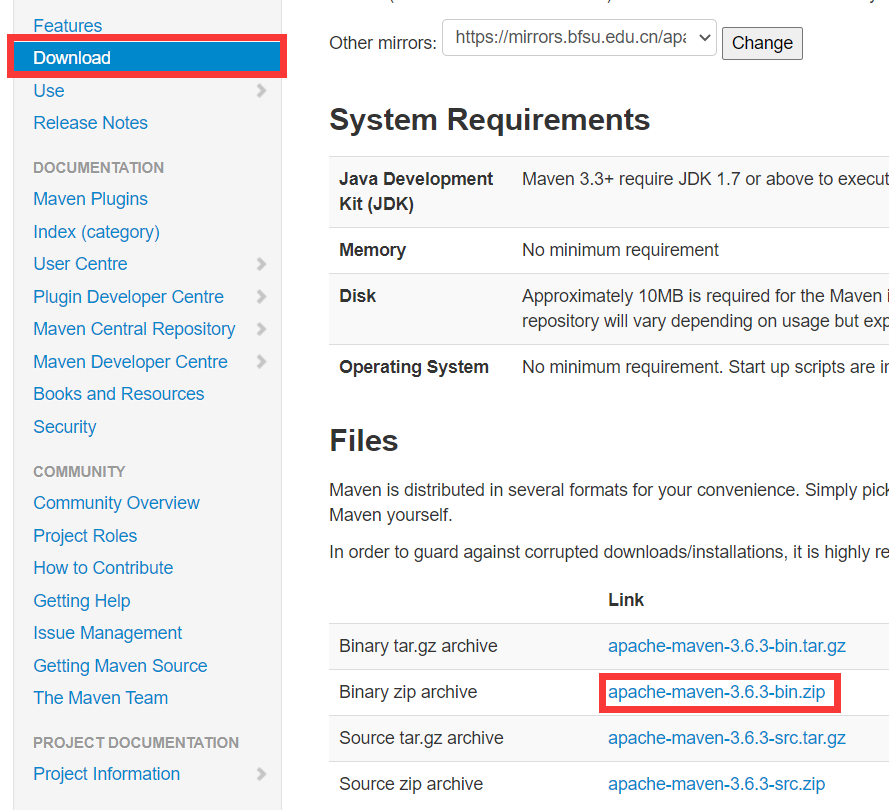
Task: Click 'Source zip archive' row label
Action: click(411, 784)
